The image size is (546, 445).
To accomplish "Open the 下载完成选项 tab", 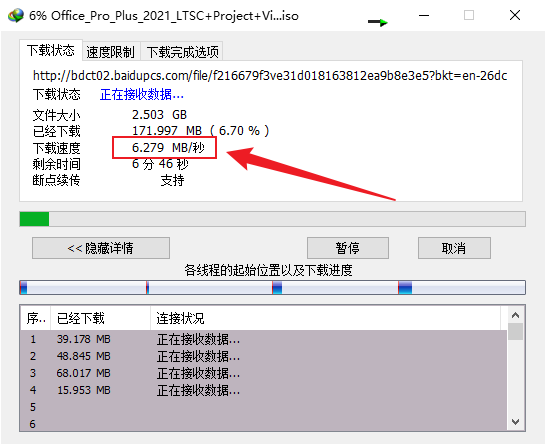I will point(182,52).
